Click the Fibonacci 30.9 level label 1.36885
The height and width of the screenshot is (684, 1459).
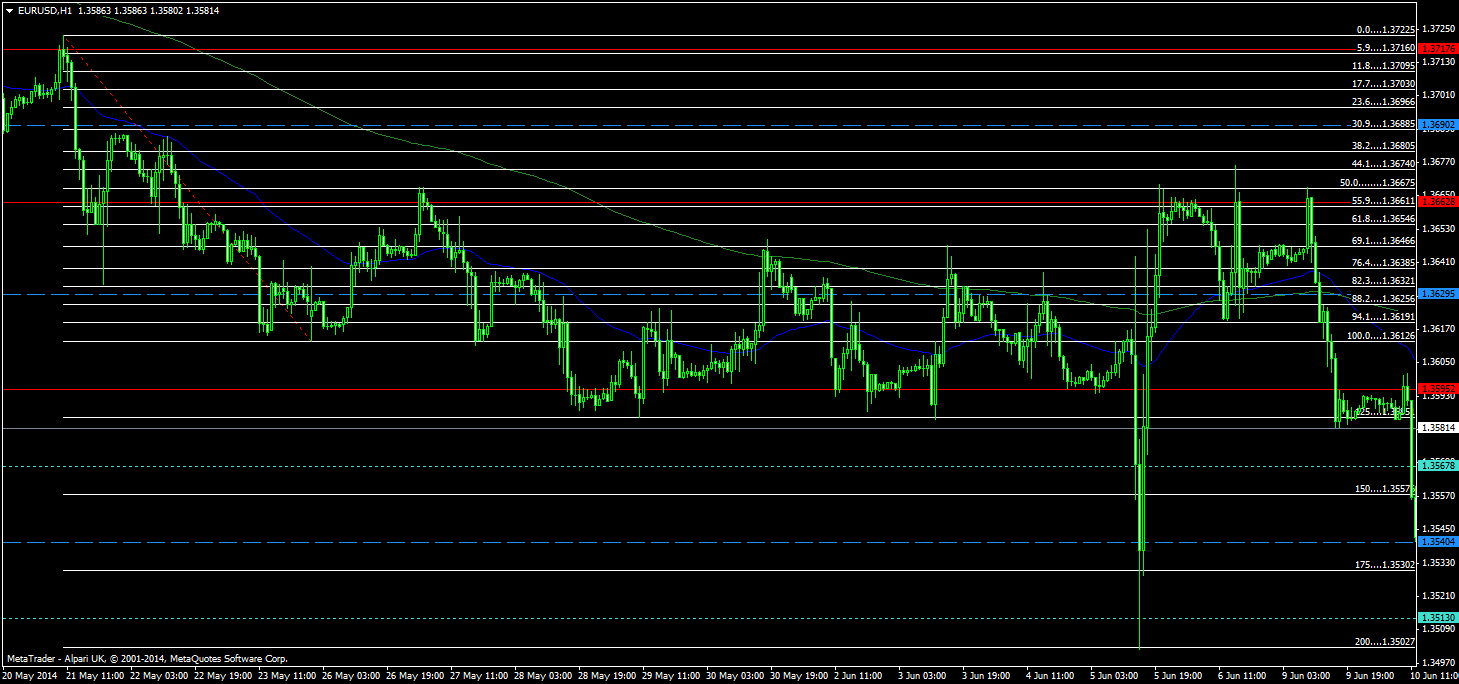[1383, 124]
